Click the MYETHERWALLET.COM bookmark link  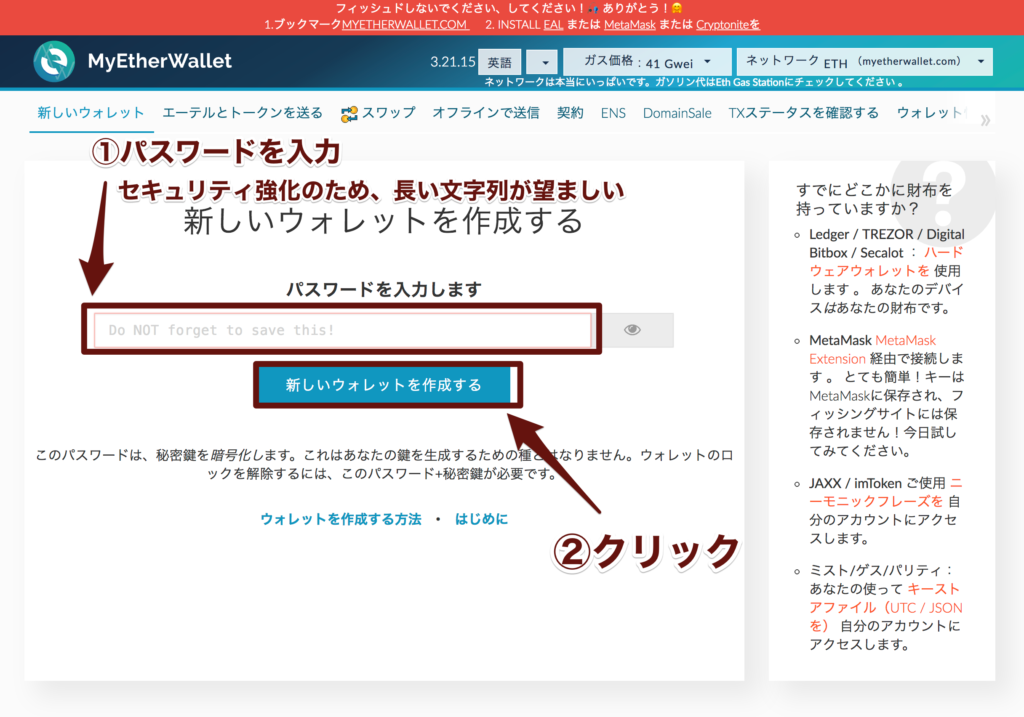[405, 25]
